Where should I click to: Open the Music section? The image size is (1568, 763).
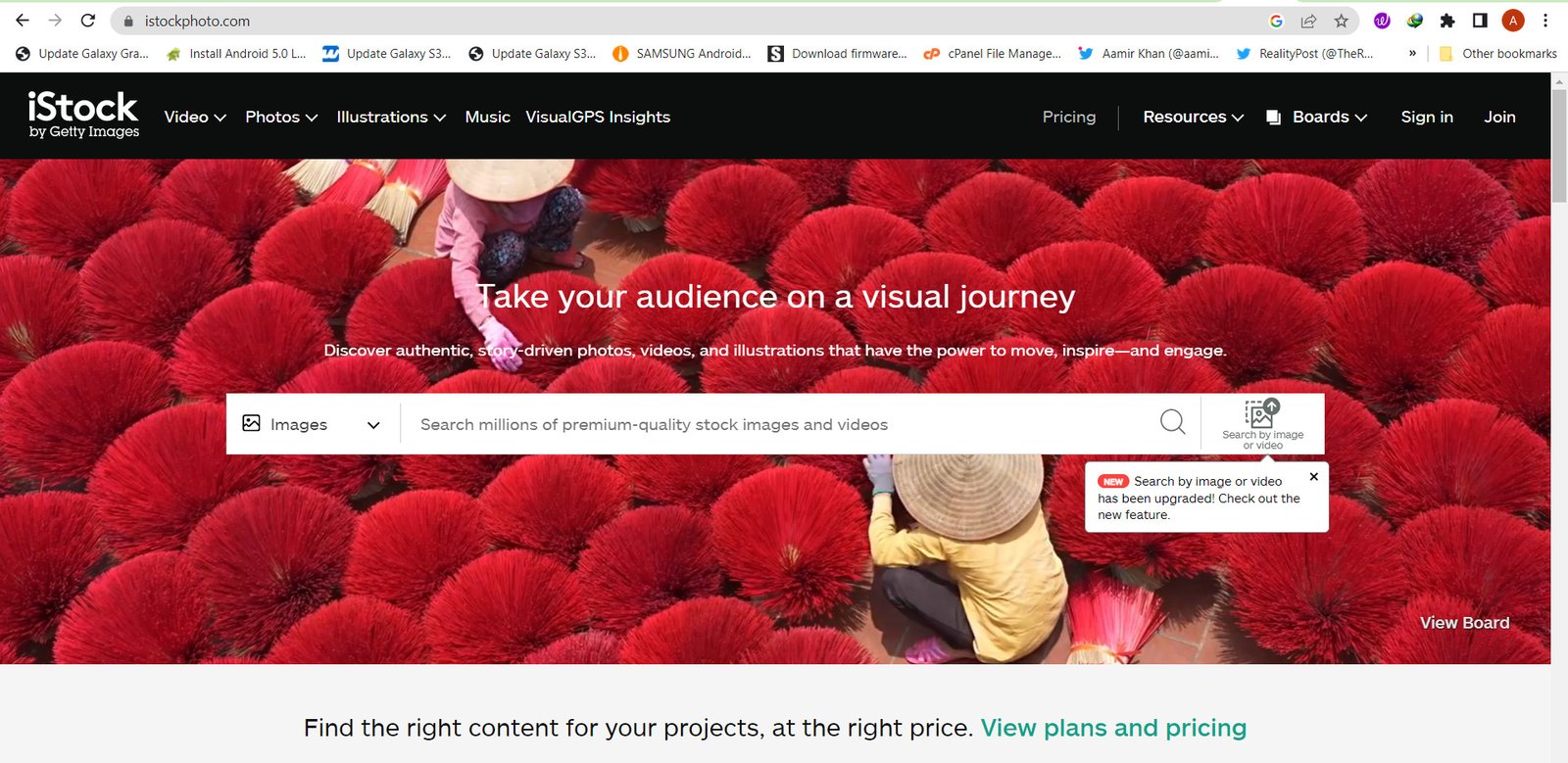(487, 117)
